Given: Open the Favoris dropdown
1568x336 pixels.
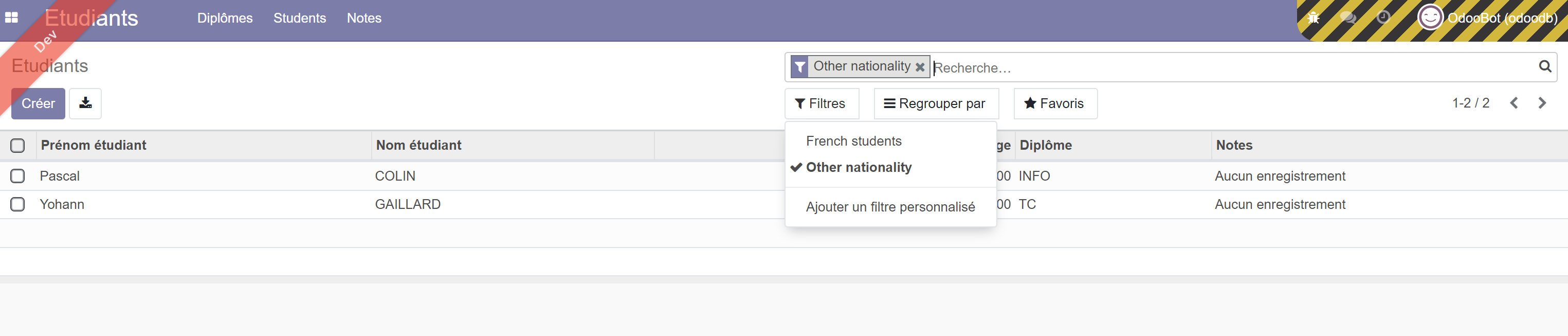Looking at the screenshot, I should pos(1054,103).
